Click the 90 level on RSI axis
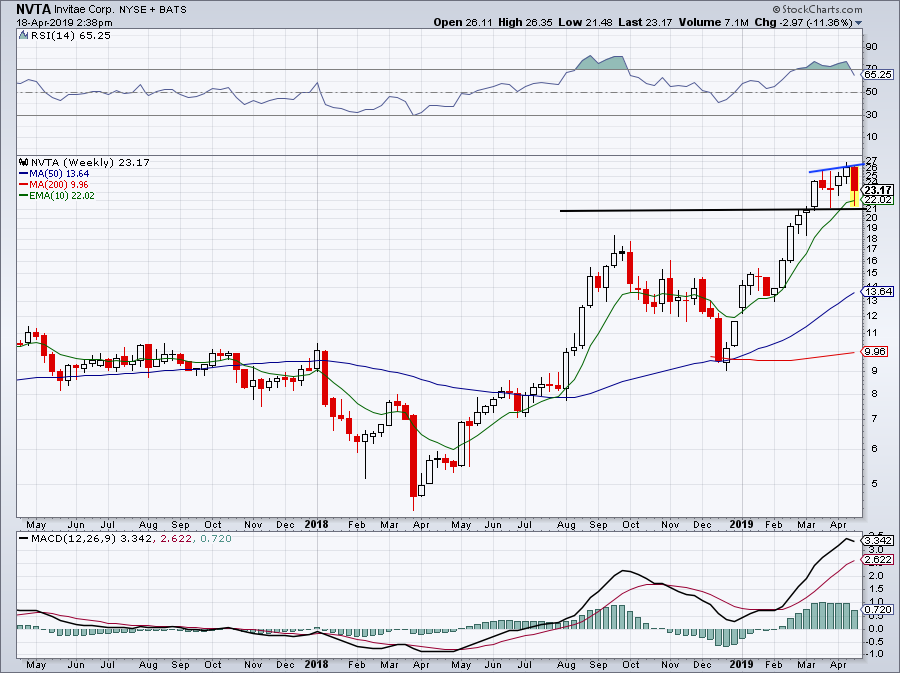 coord(871,47)
